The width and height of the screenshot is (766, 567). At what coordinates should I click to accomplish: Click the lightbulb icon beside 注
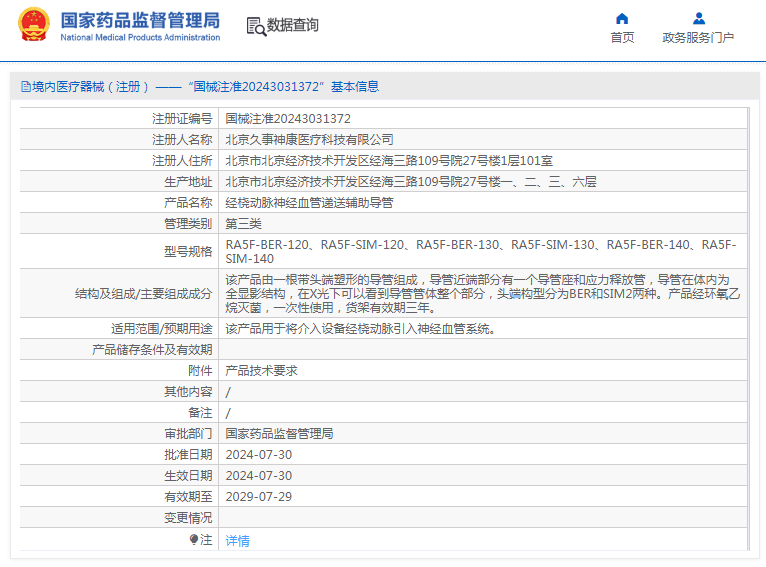point(193,539)
